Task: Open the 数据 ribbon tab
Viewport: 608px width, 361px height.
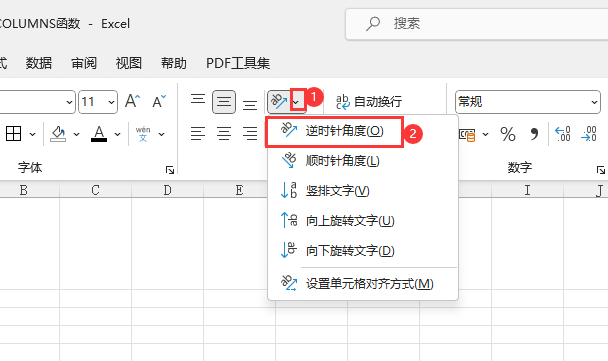Action: coord(39,63)
